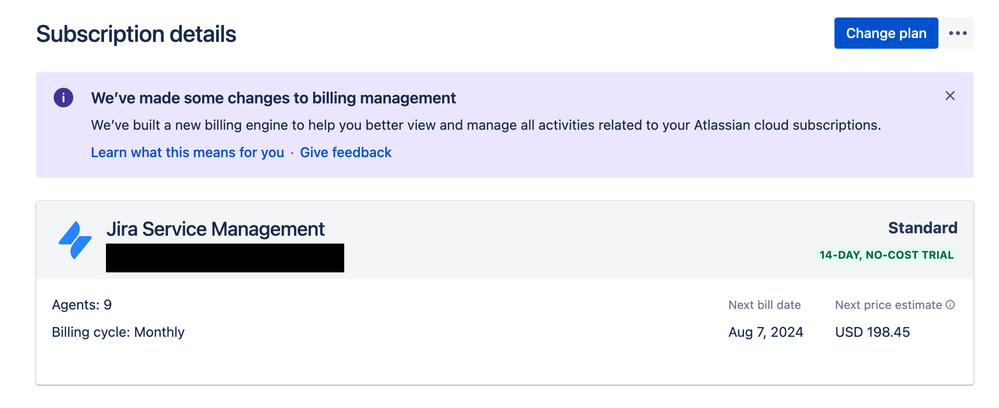This screenshot has height=408, width=999.
Task: Click the USD 198.45 price estimate
Action: (x=872, y=332)
